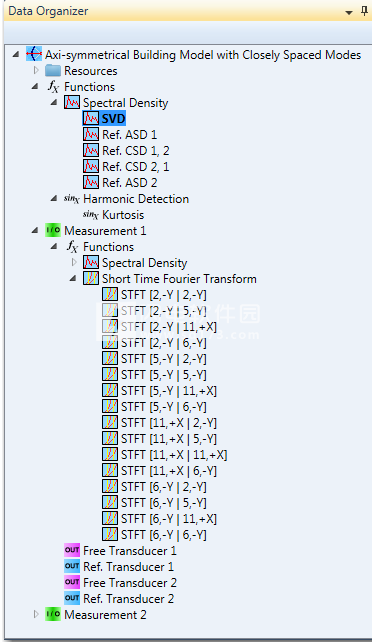Expand the Measurement 2 node
This screenshot has width=372, height=642.
36,614
